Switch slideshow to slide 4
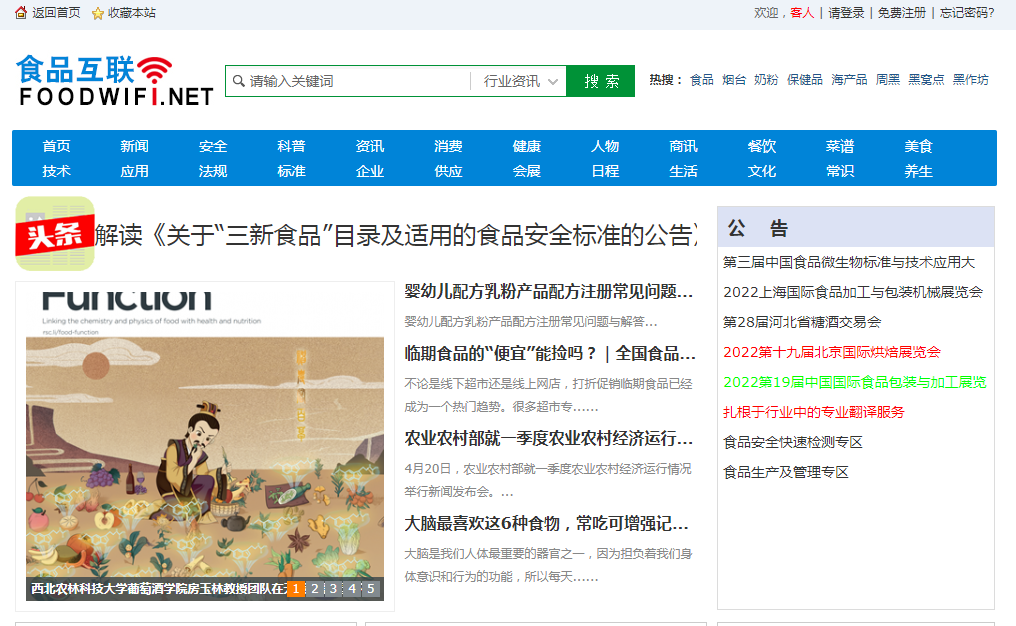The width and height of the screenshot is (1016, 626). pos(352,588)
